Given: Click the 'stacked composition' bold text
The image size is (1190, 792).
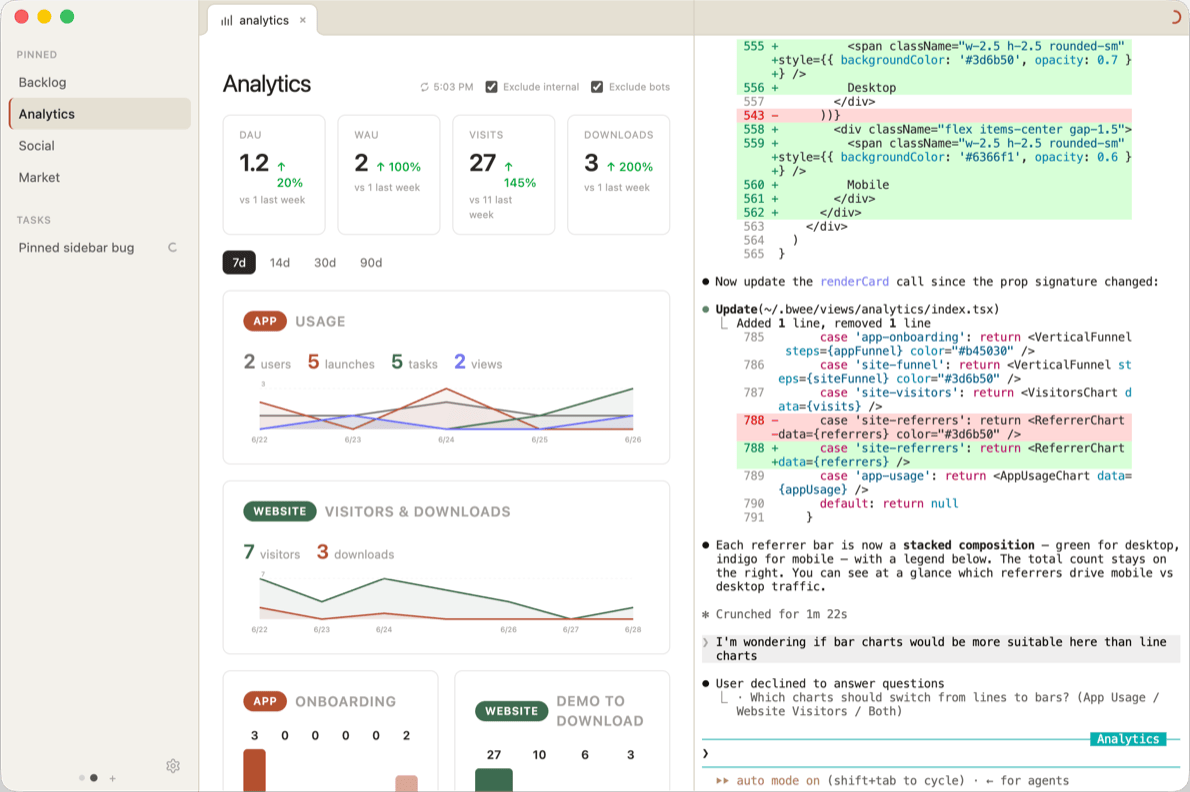Looking at the screenshot, I should (x=968, y=545).
